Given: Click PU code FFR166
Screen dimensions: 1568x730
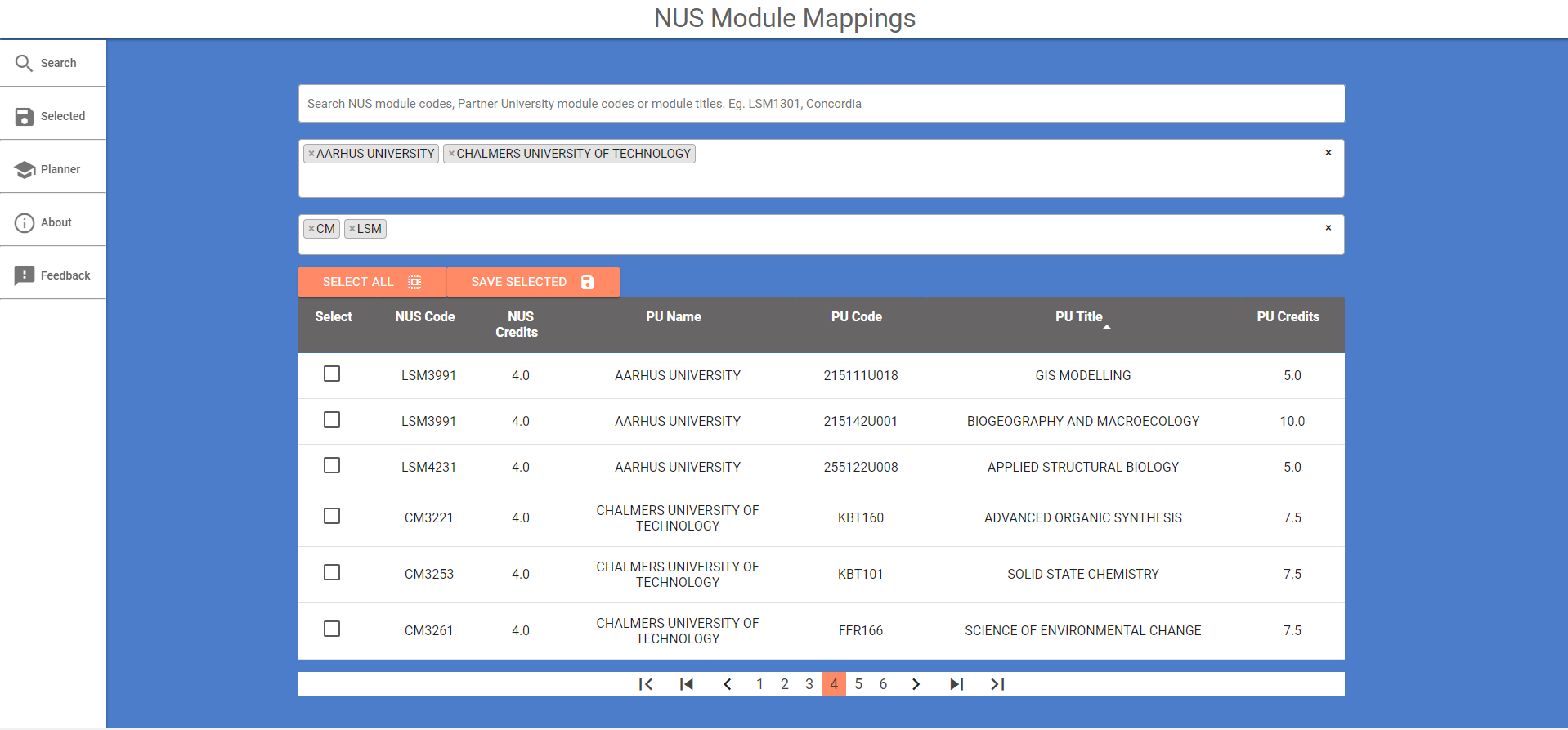Looking at the screenshot, I should coord(861,631).
